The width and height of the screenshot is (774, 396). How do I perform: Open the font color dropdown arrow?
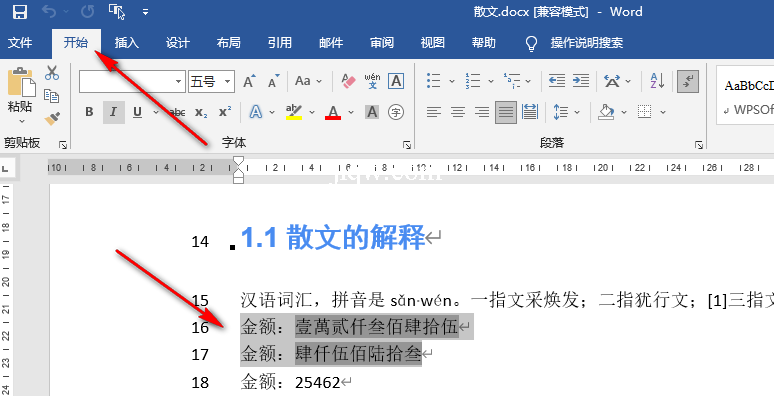coord(351,113)
